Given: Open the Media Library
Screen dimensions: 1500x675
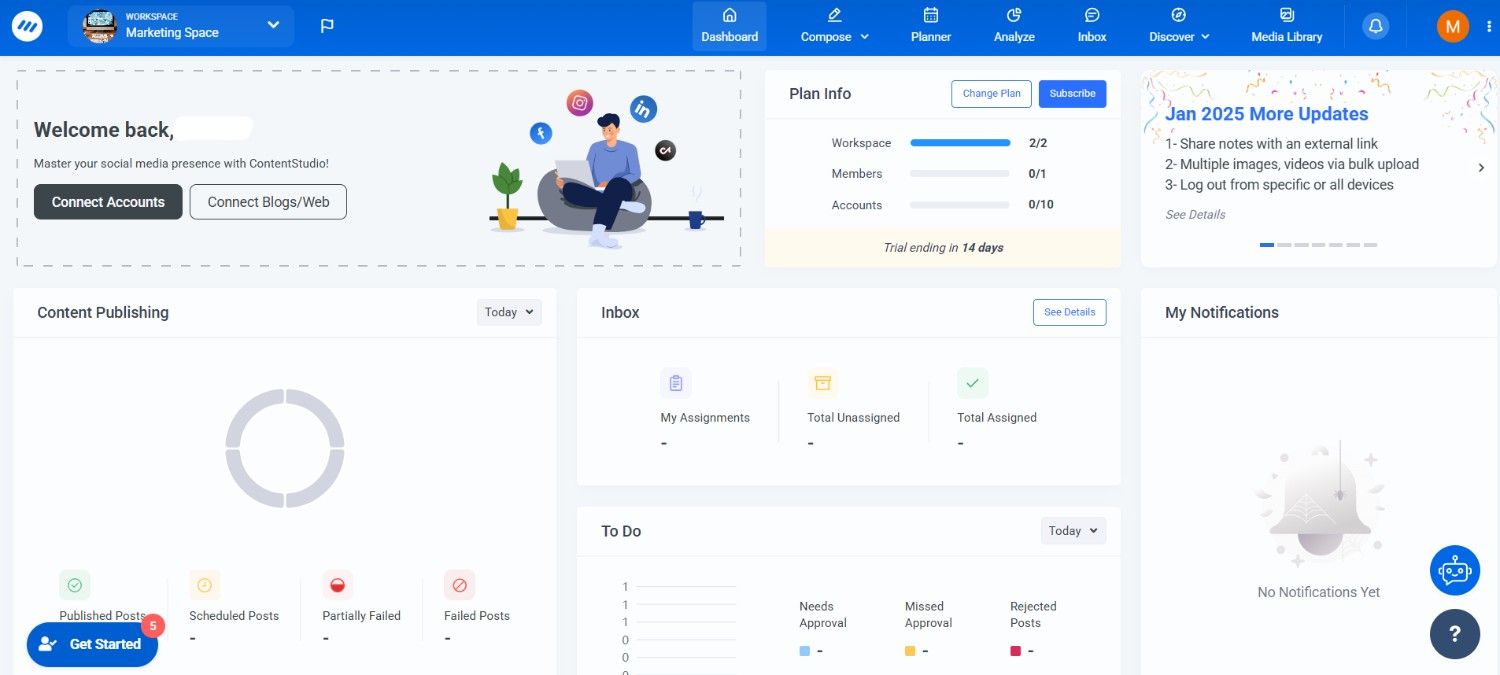Looking at the screenshot, I should (x=1286, y=26).
